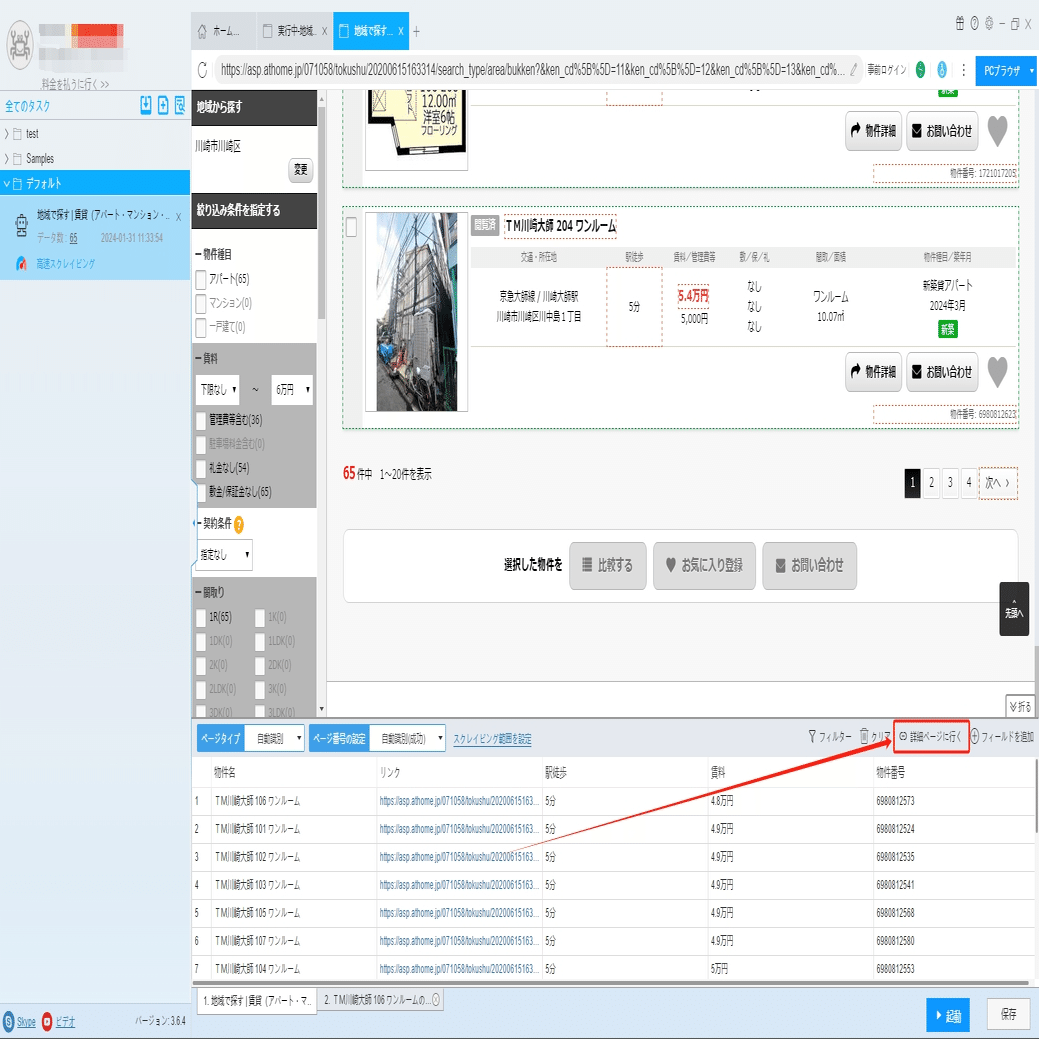The height and width of the screenshot is (1039, 1039).
Task: Click 物件詳細 button for TM川崎大師 204
Action: coord(873,372)
